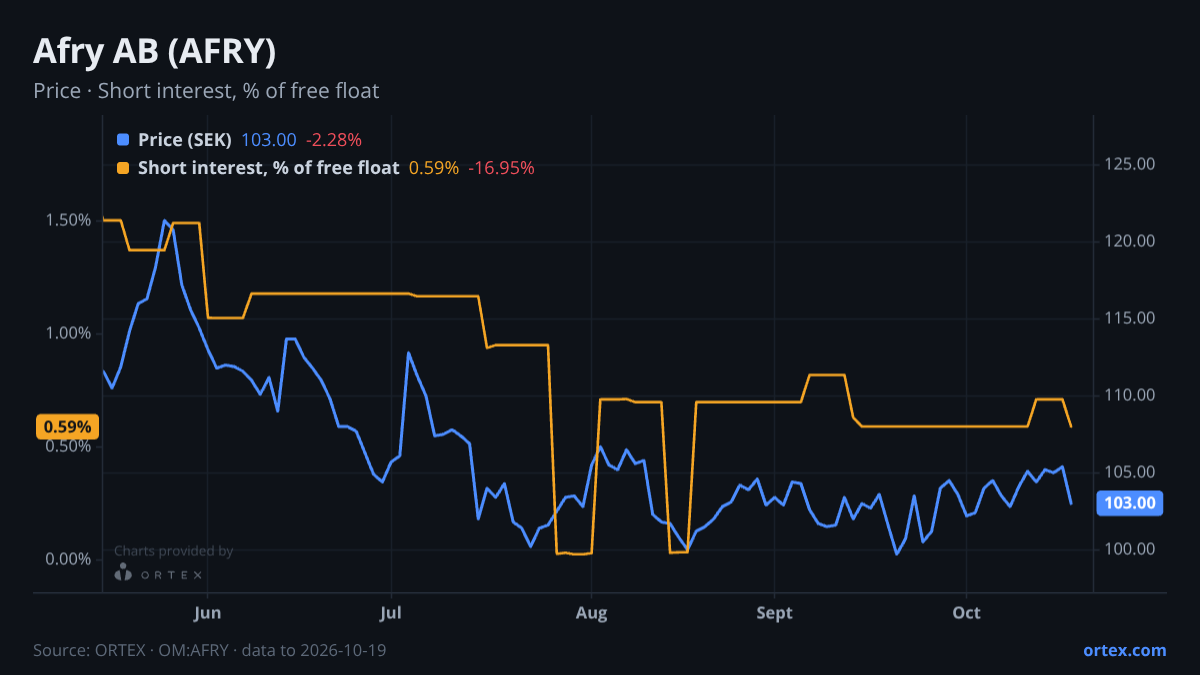Image resolution: width=1200 pixels, height=675 pixels.
Task: Click the orange Short interest legend swatch
Action: pos(123,168)
